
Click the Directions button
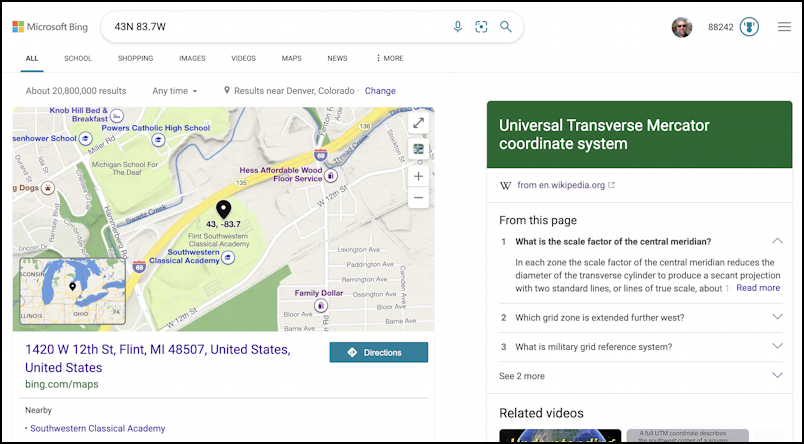coord(378,352)
